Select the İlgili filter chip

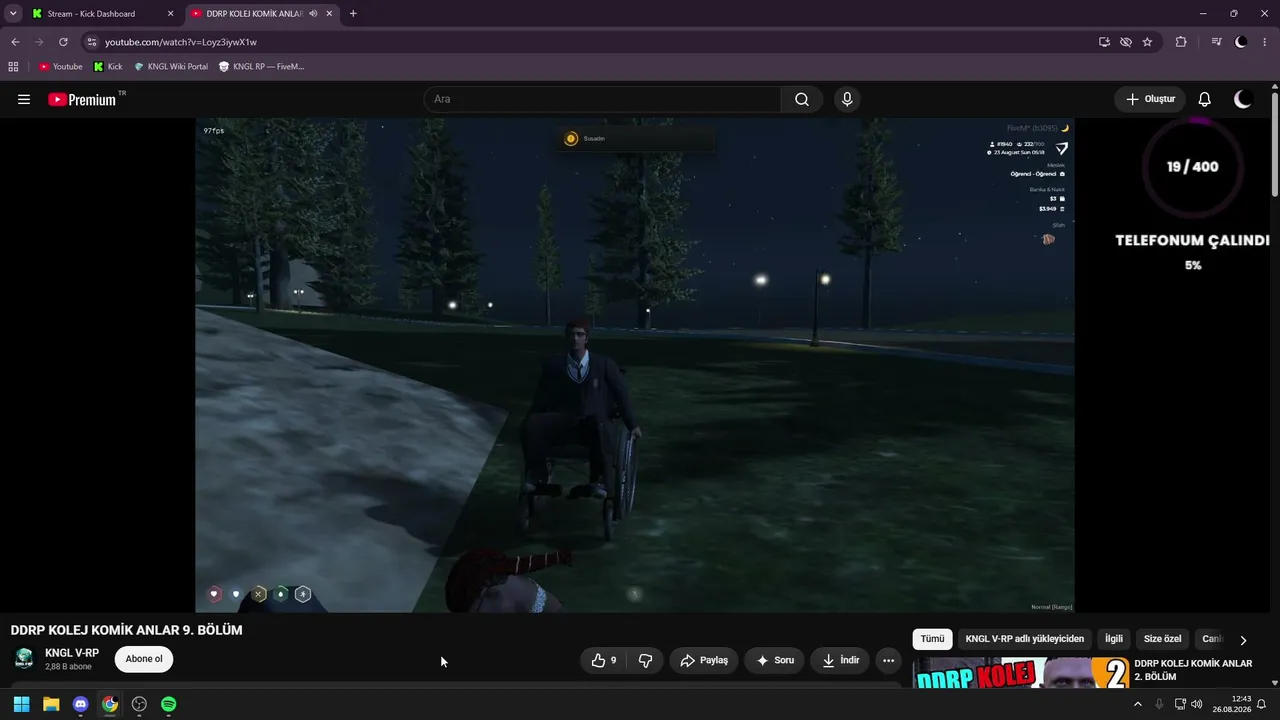pos(1114,639)
